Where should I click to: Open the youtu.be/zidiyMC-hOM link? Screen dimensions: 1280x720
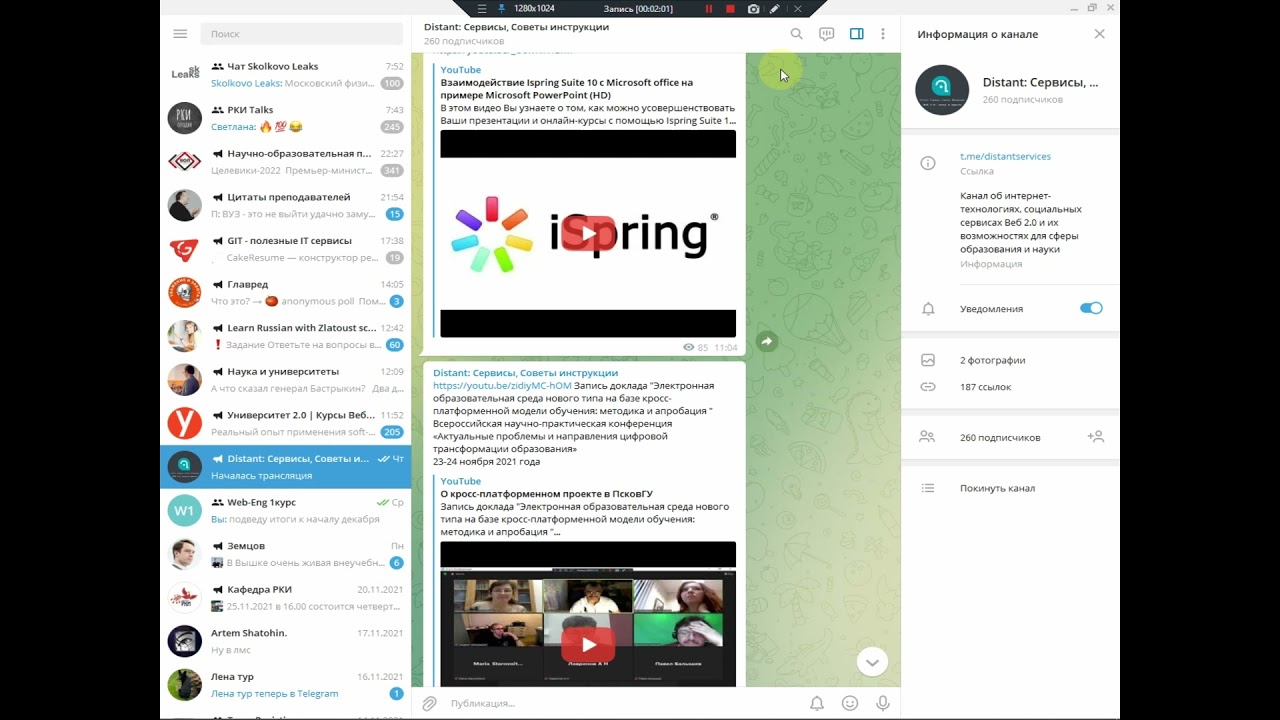(502, 385)
